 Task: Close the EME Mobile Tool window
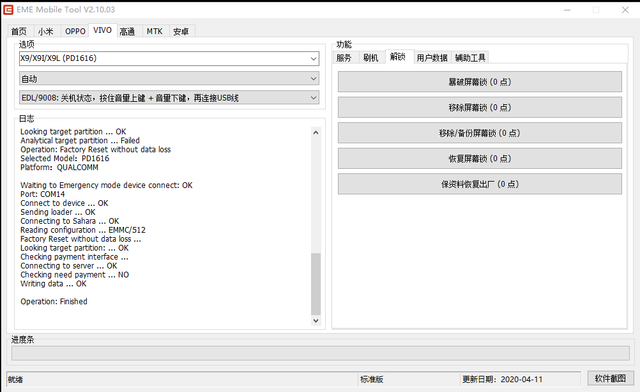[625, 10]
